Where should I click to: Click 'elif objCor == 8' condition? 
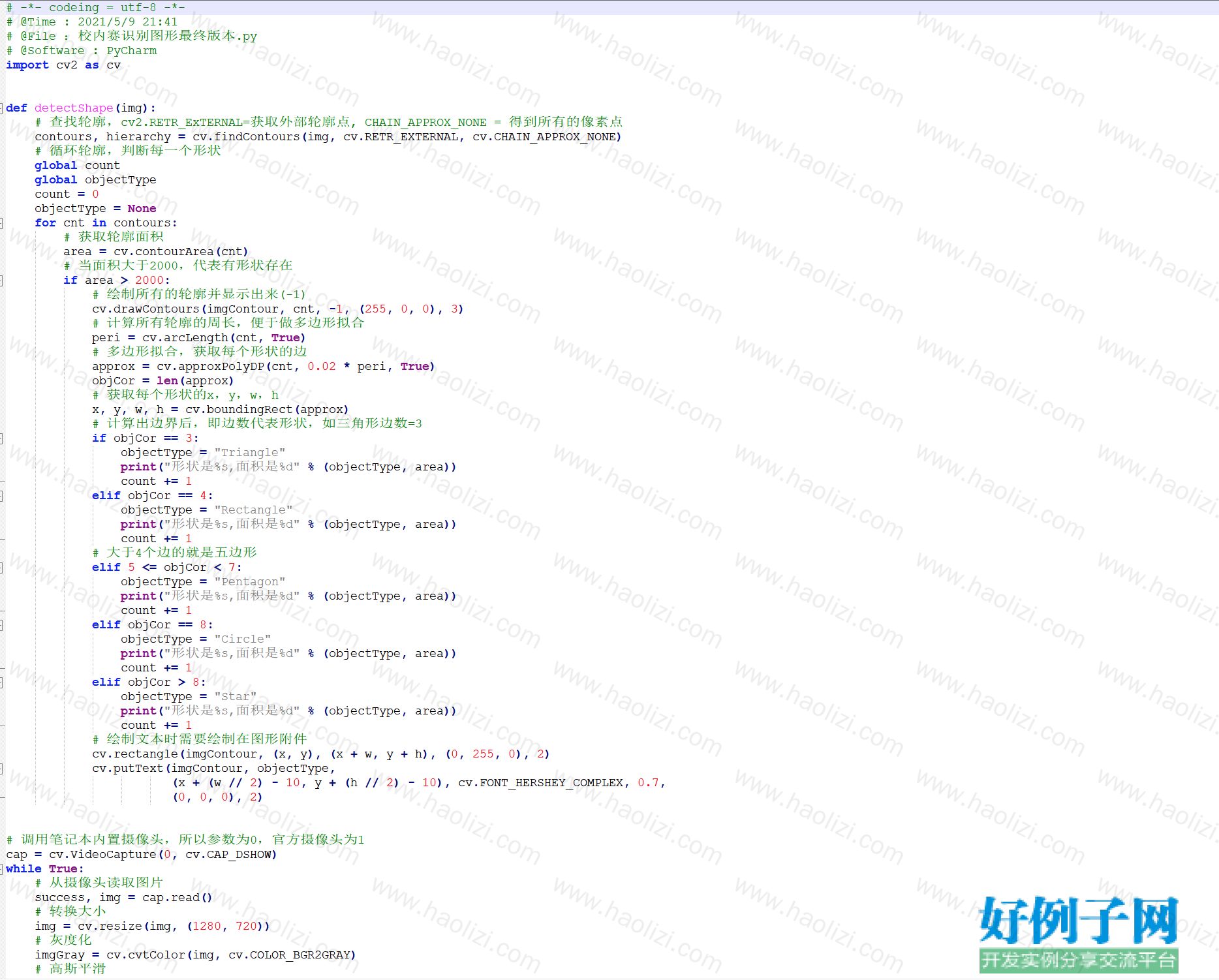[153, 625]
